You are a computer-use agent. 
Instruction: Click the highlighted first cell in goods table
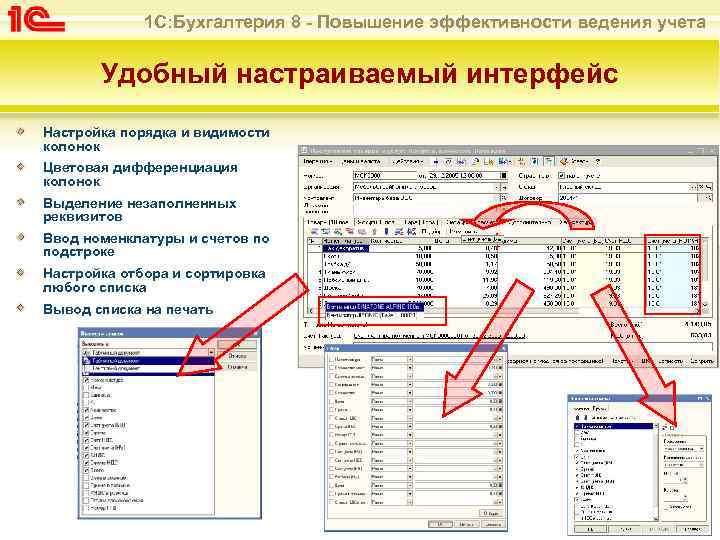[345, 248]
